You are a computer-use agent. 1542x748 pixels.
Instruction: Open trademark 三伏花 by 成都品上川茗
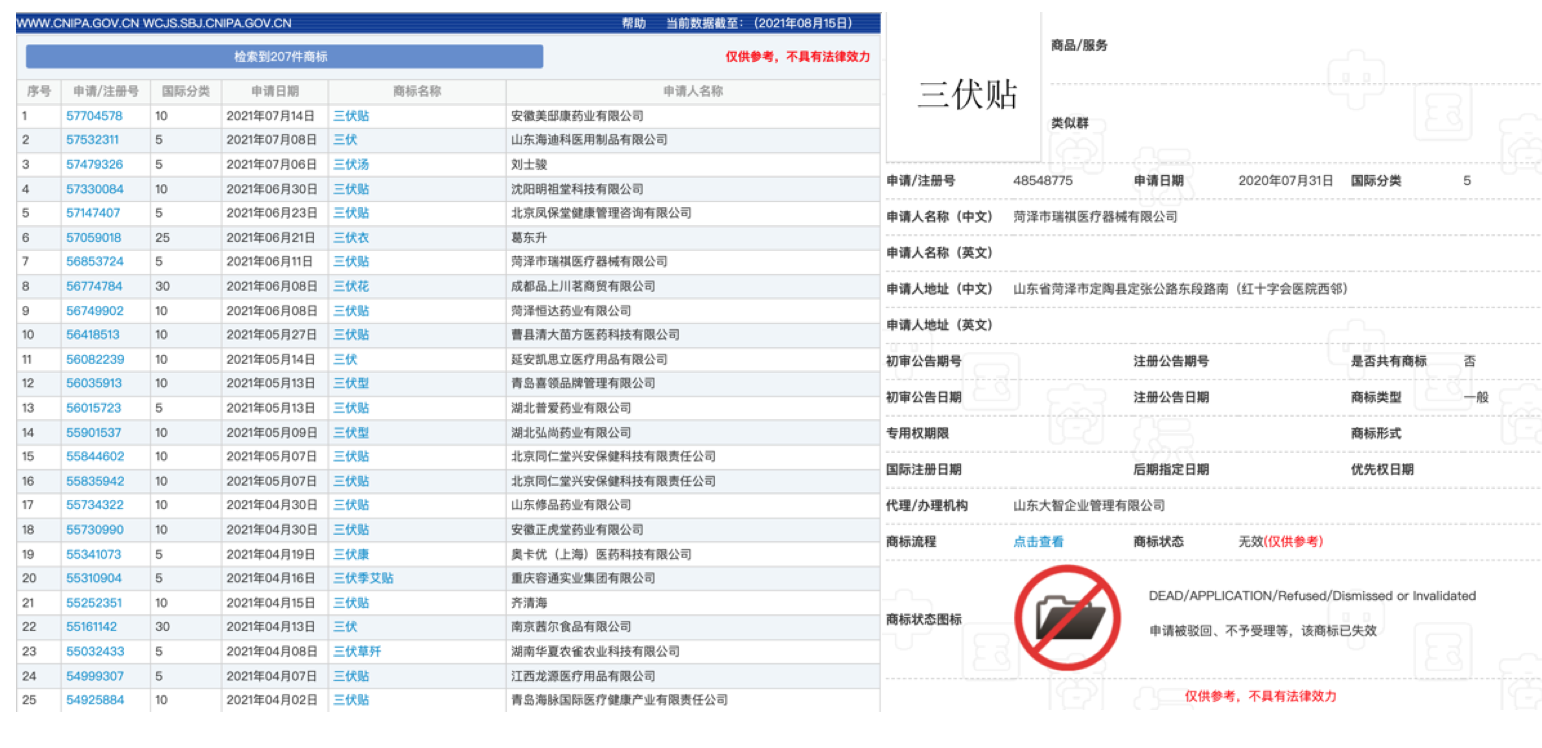point(350,286)
